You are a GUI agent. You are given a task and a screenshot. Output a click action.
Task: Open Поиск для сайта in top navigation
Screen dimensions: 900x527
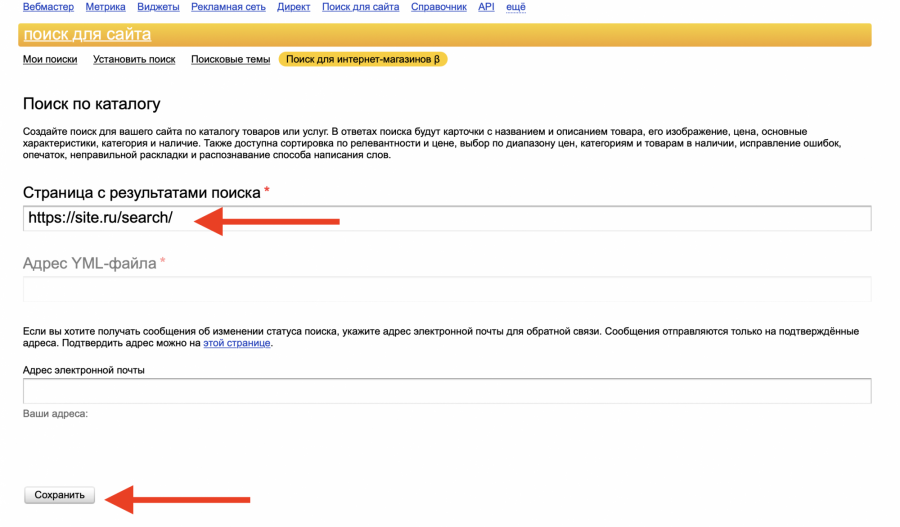[360, 7]
